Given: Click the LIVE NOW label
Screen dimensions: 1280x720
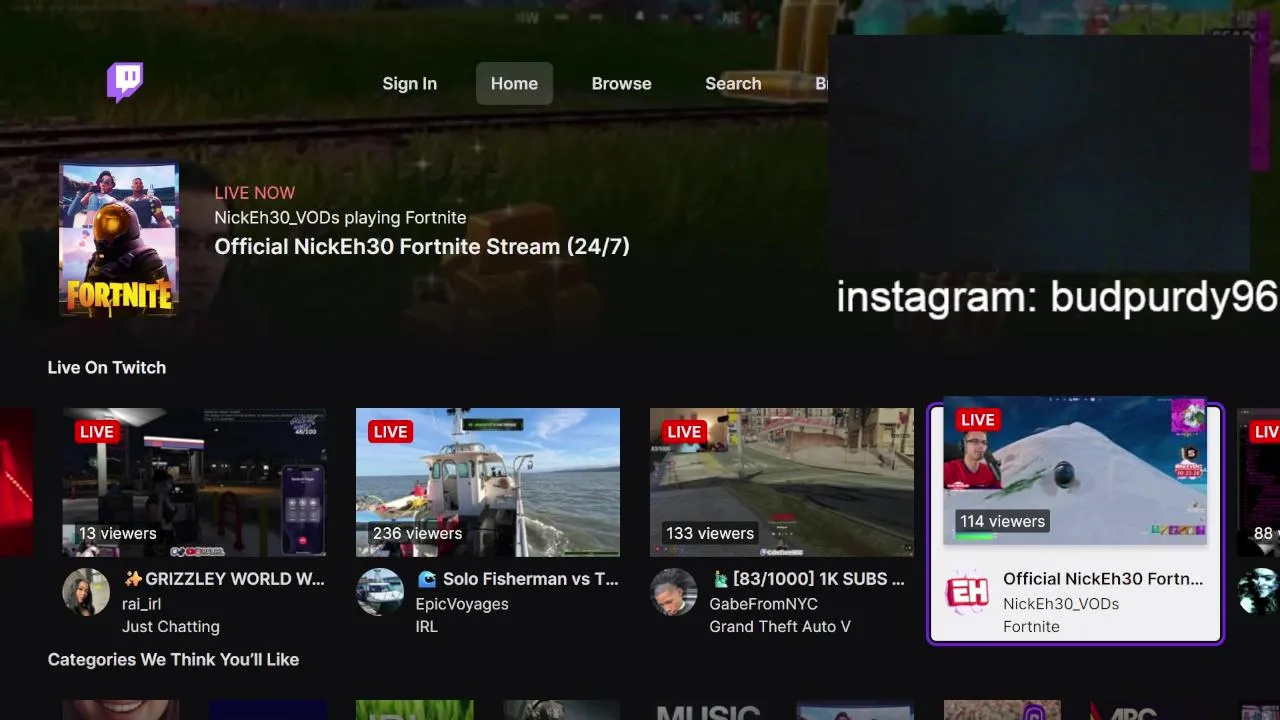Looking at the screenshot, I should [x=255, y=193].
